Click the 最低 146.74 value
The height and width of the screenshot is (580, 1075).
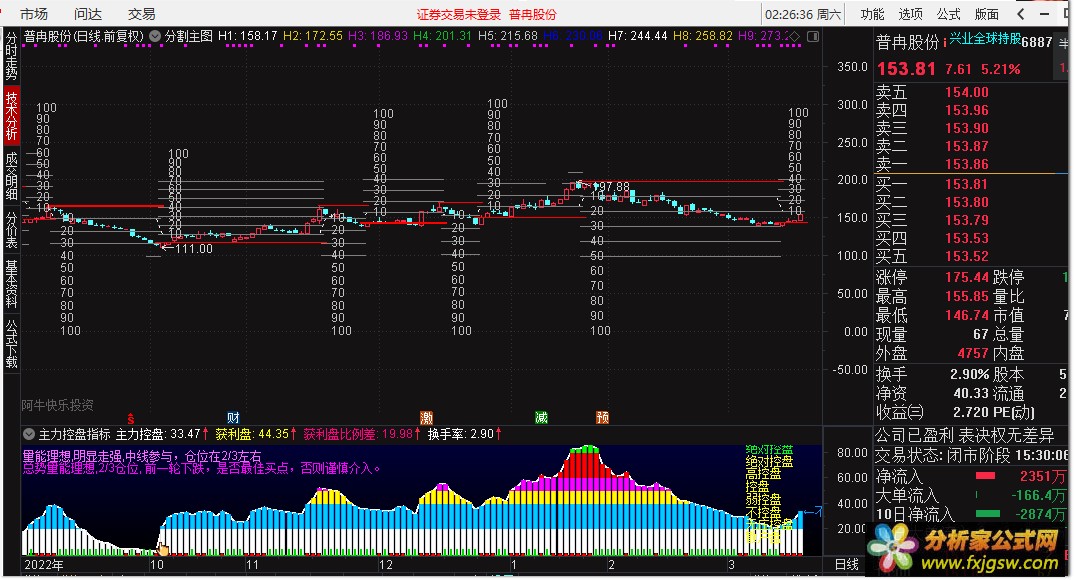coord(967,315)
